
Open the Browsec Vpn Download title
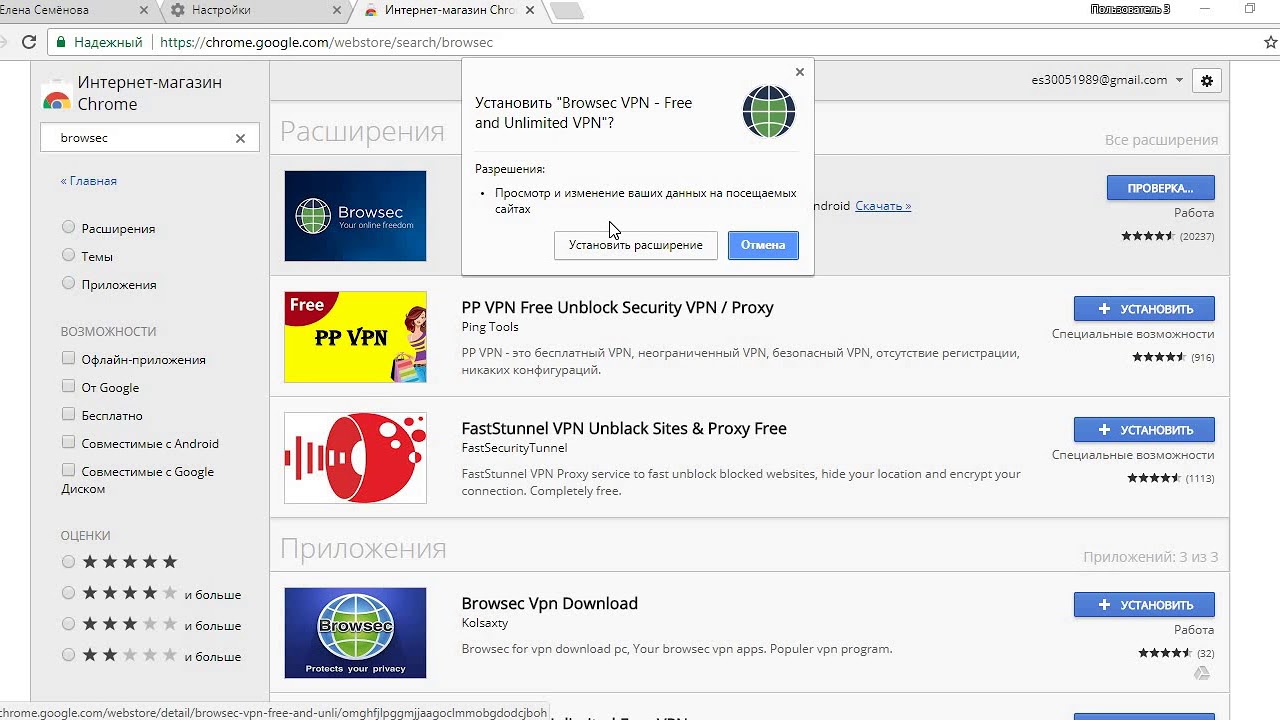pos(549,603)
